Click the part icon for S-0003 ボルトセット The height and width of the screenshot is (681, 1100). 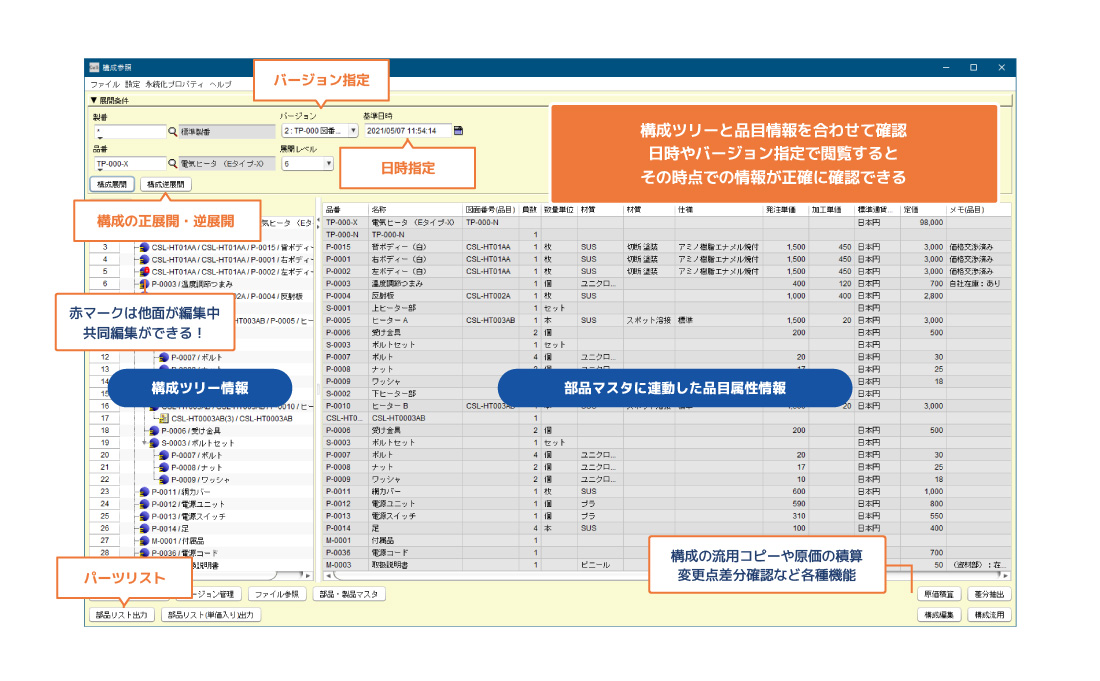154,443
